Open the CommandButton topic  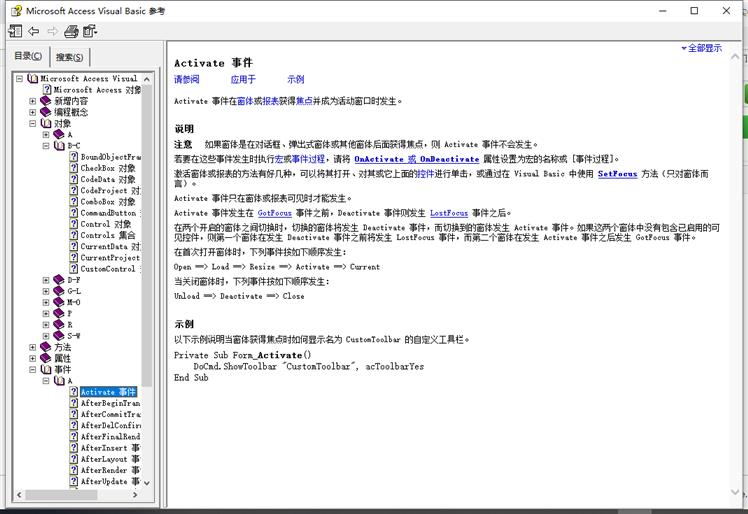(x=111, y=213)
